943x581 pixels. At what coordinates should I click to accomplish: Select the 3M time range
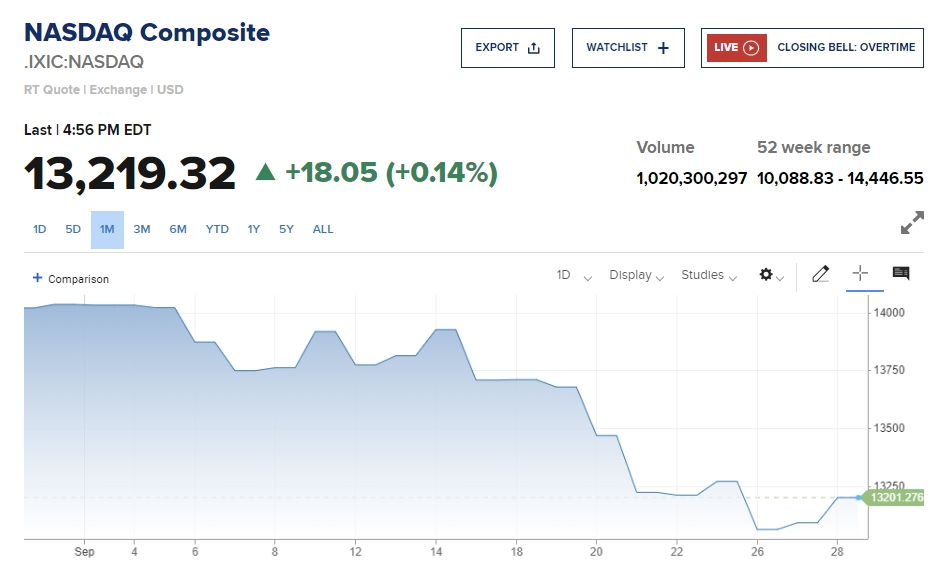pos(142,230)
